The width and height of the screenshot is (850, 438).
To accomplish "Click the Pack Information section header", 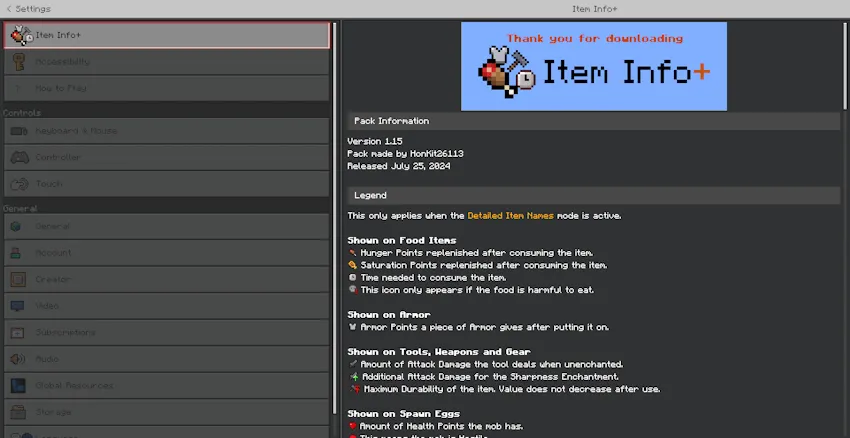I will (594, 121).
